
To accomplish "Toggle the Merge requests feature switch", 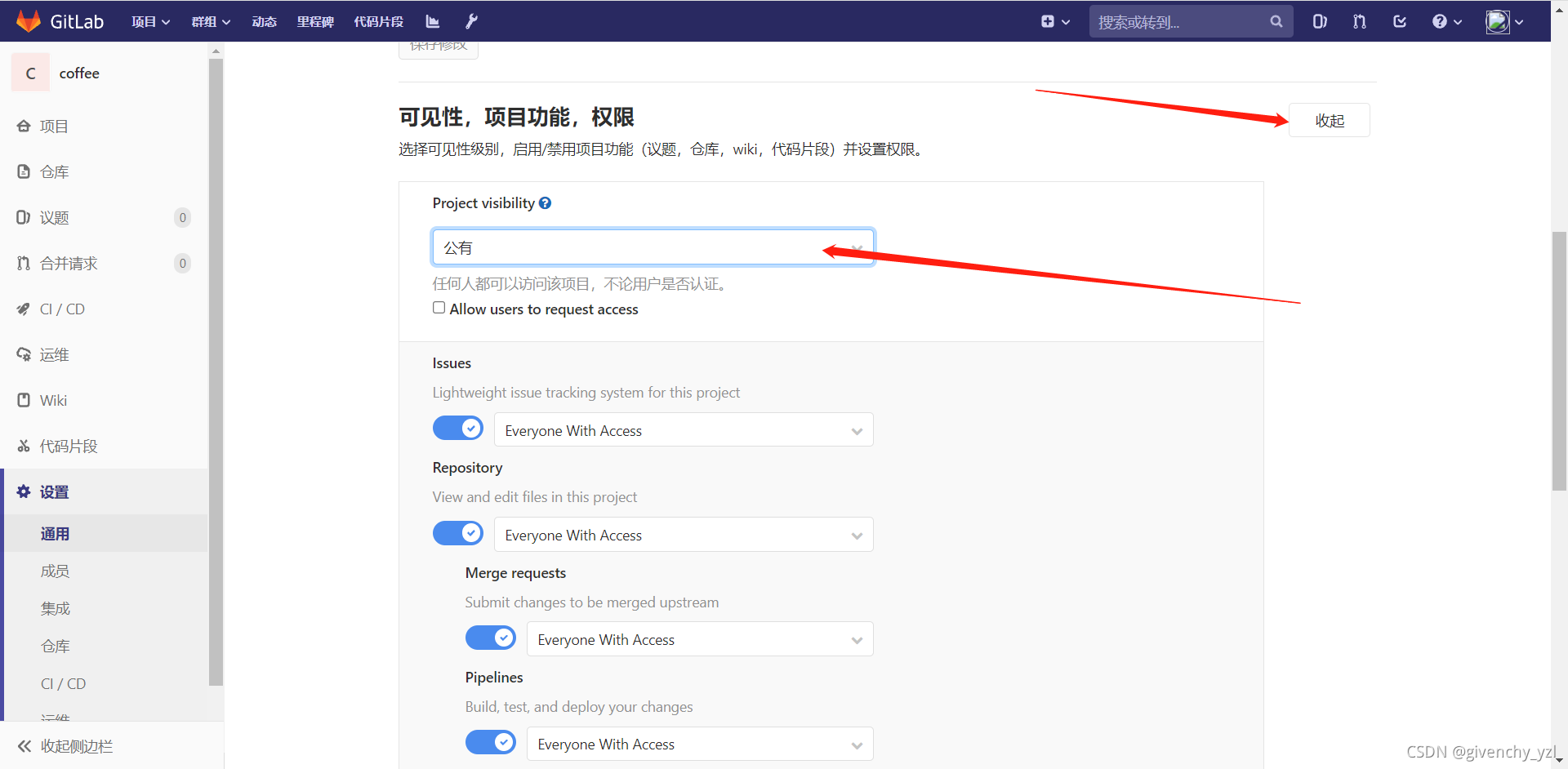I will pos(491,638).
